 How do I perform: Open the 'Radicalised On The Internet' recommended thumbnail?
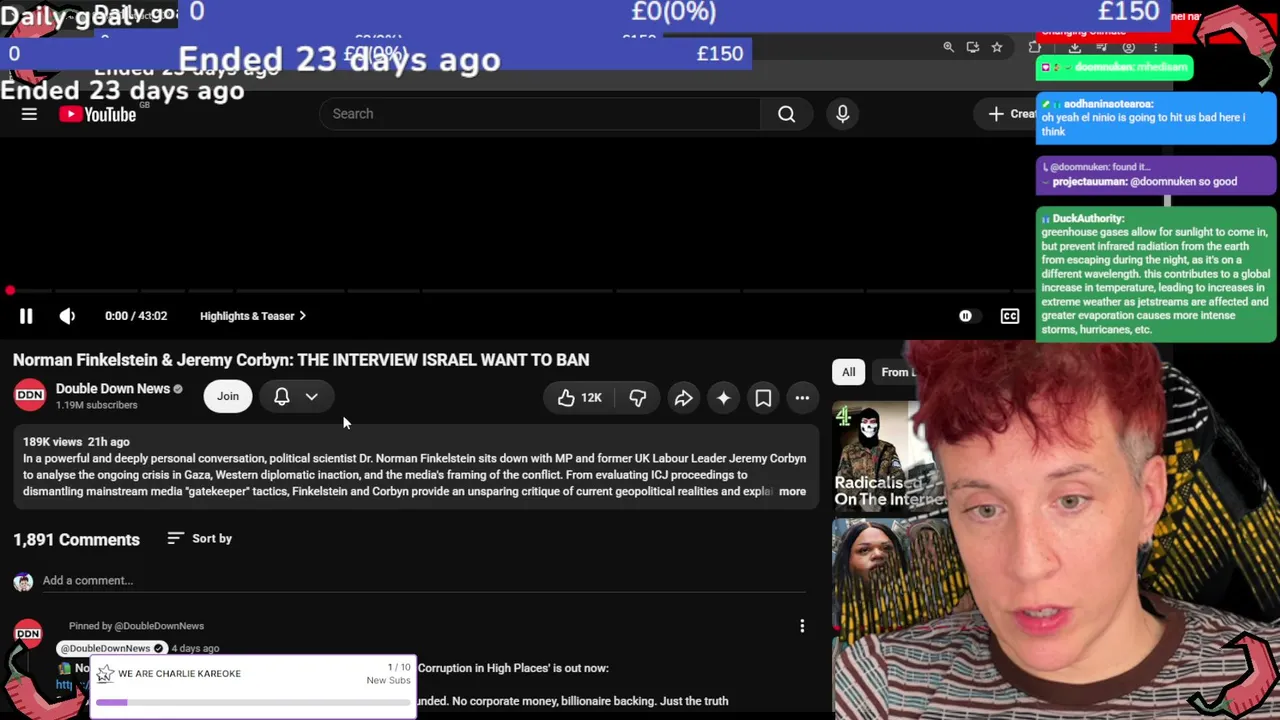876,456
